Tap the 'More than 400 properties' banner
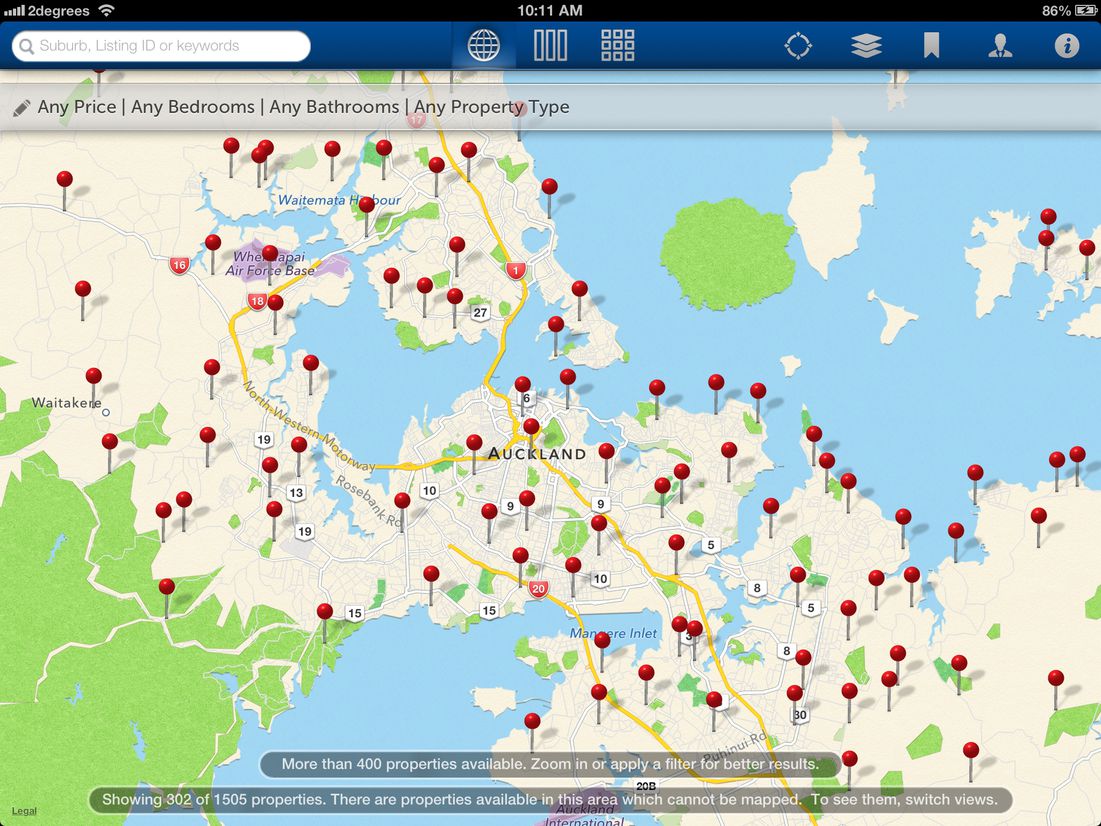 point(550,764)
